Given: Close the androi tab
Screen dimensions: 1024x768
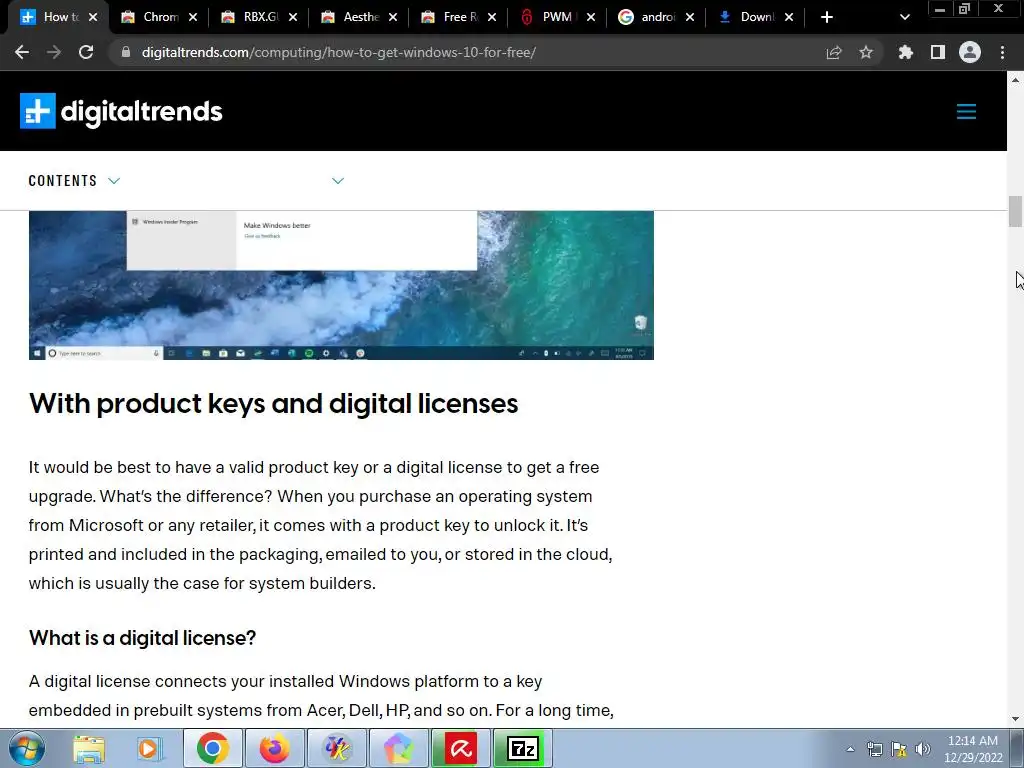Looking at the screenshot, I should point(690,17).
